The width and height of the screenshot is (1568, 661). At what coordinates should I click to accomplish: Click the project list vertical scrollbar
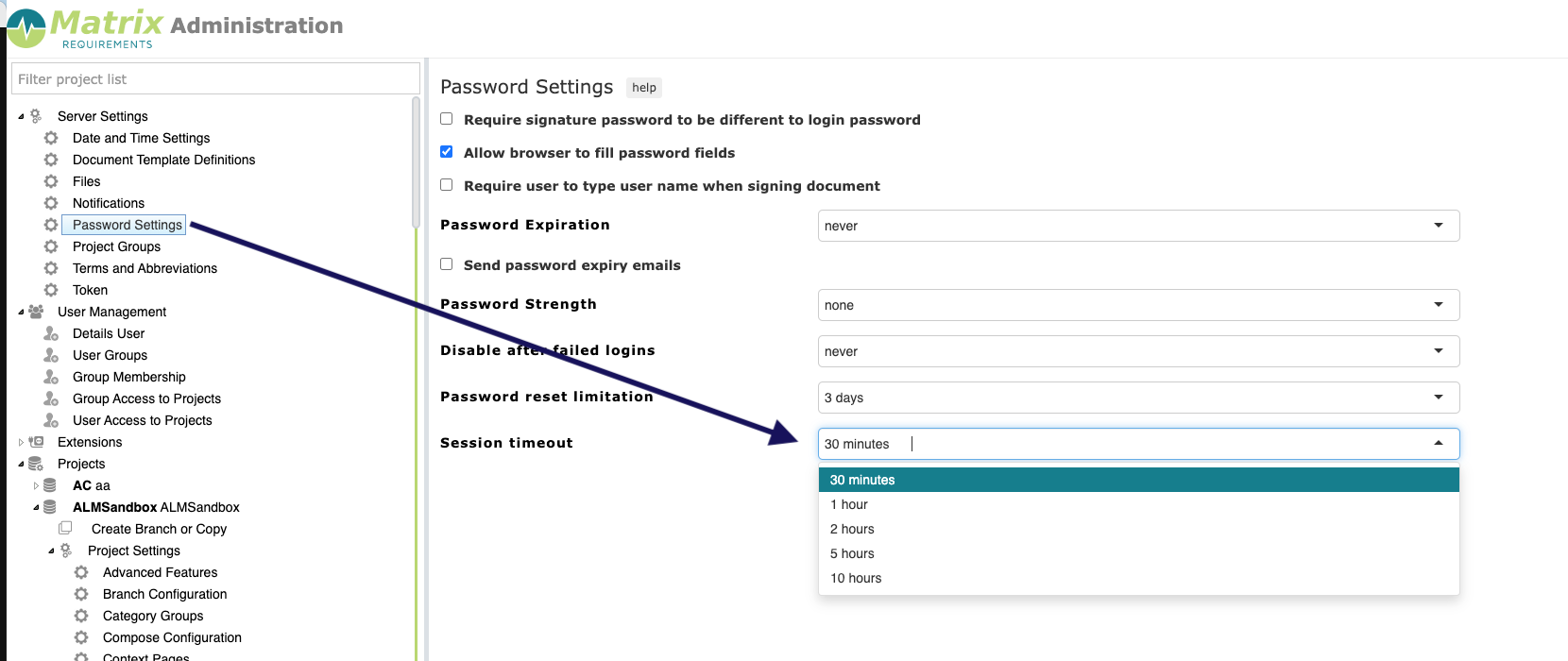coord(416,162)
